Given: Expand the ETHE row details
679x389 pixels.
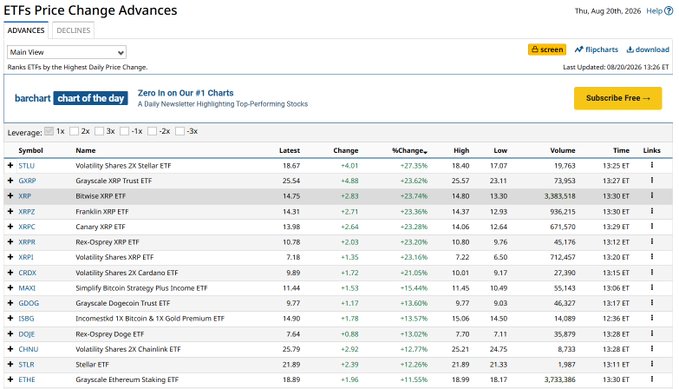Looking at the screenshot, I should [x=10, y=379].
